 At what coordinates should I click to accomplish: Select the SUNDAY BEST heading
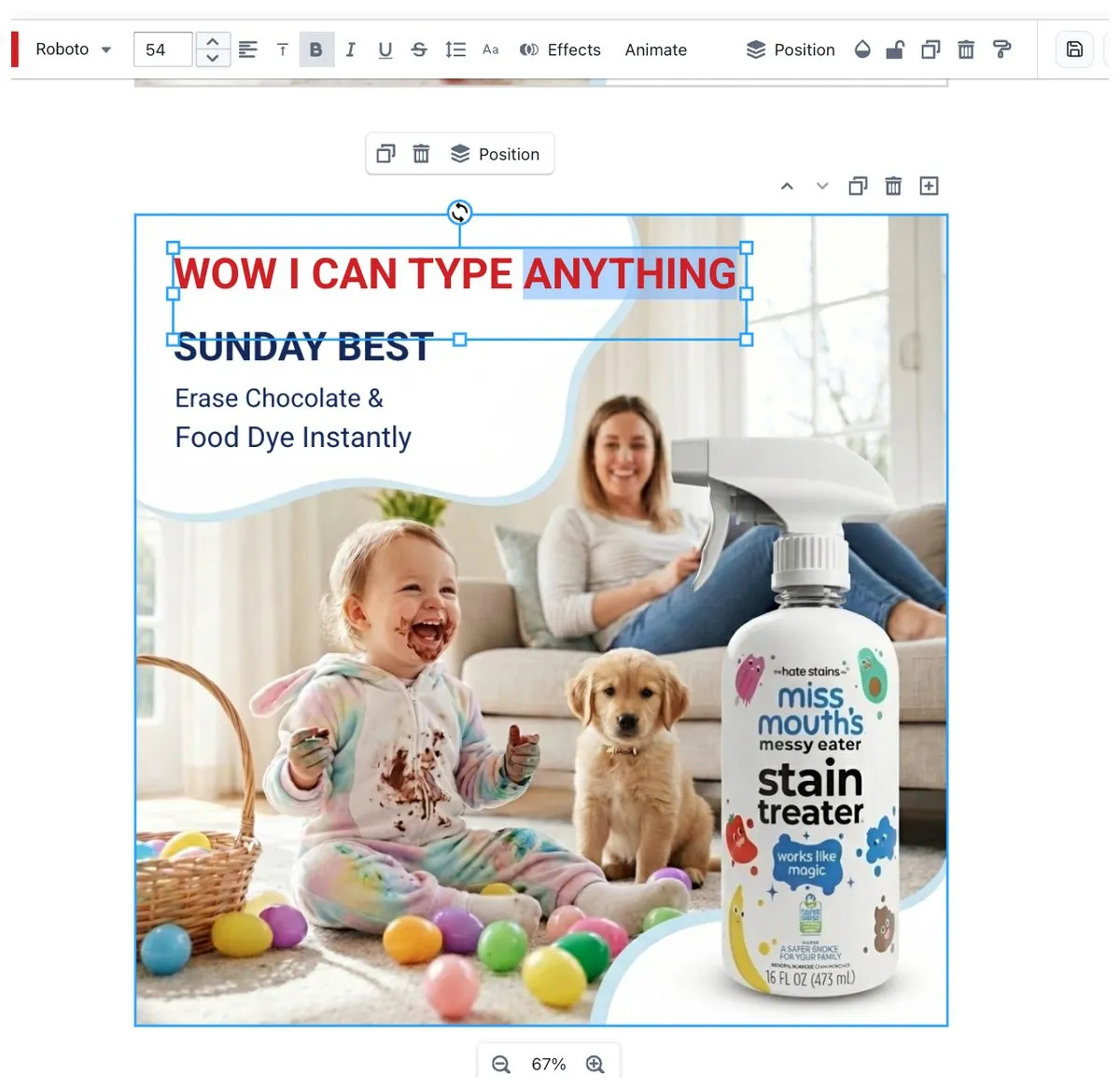(x=304, y=348)
